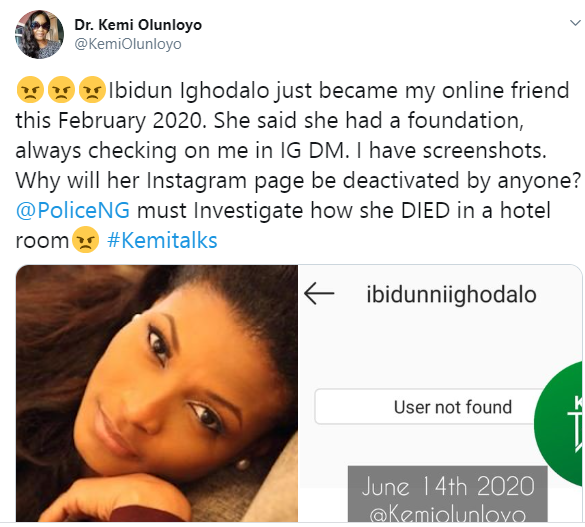Follow the @PoliceNG mention link
The image size is (585, 527).
73,210
